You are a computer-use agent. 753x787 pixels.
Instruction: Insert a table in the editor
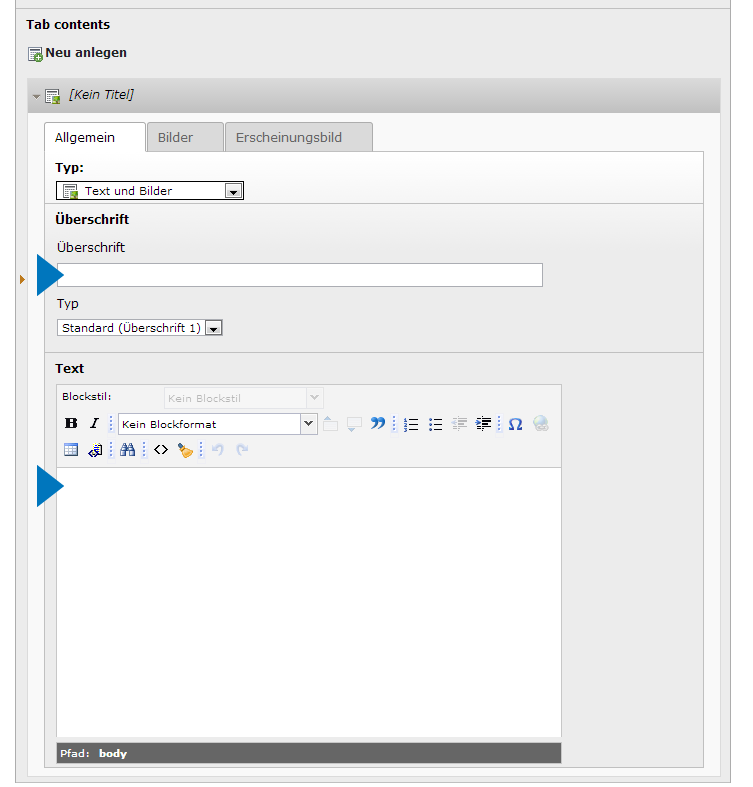pos(71,450)
